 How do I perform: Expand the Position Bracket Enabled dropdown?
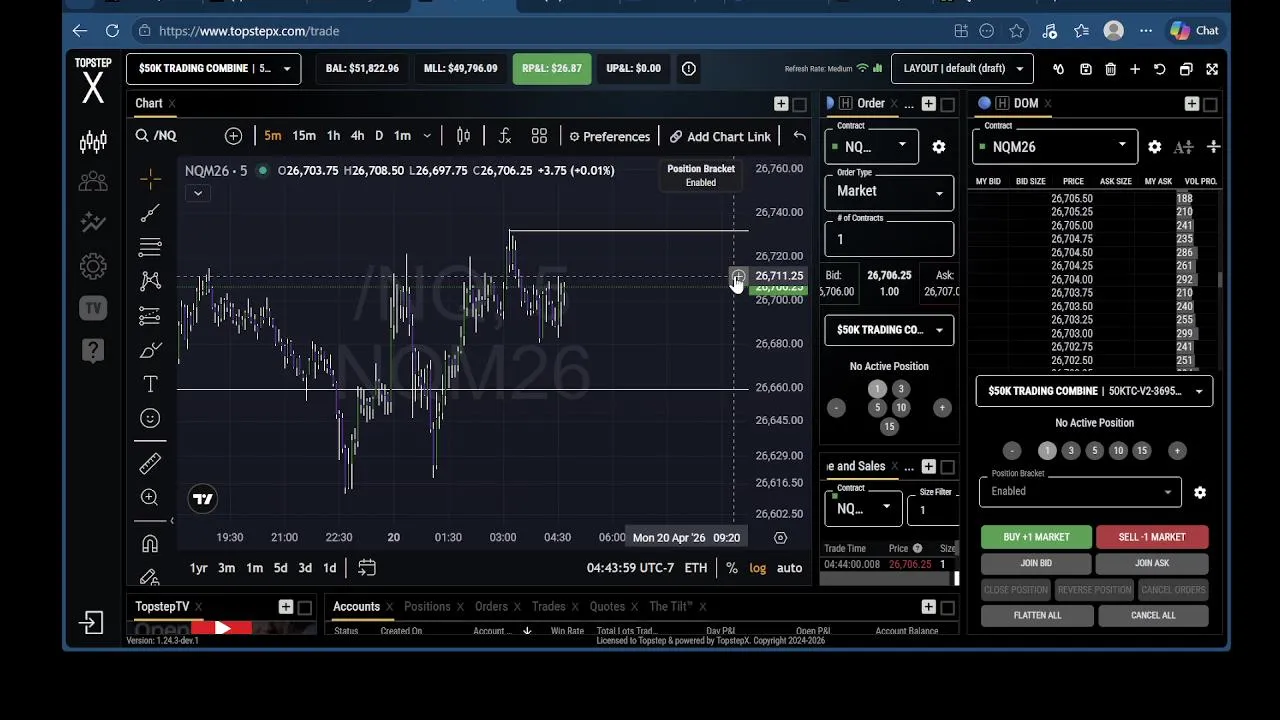(1080, 491)
